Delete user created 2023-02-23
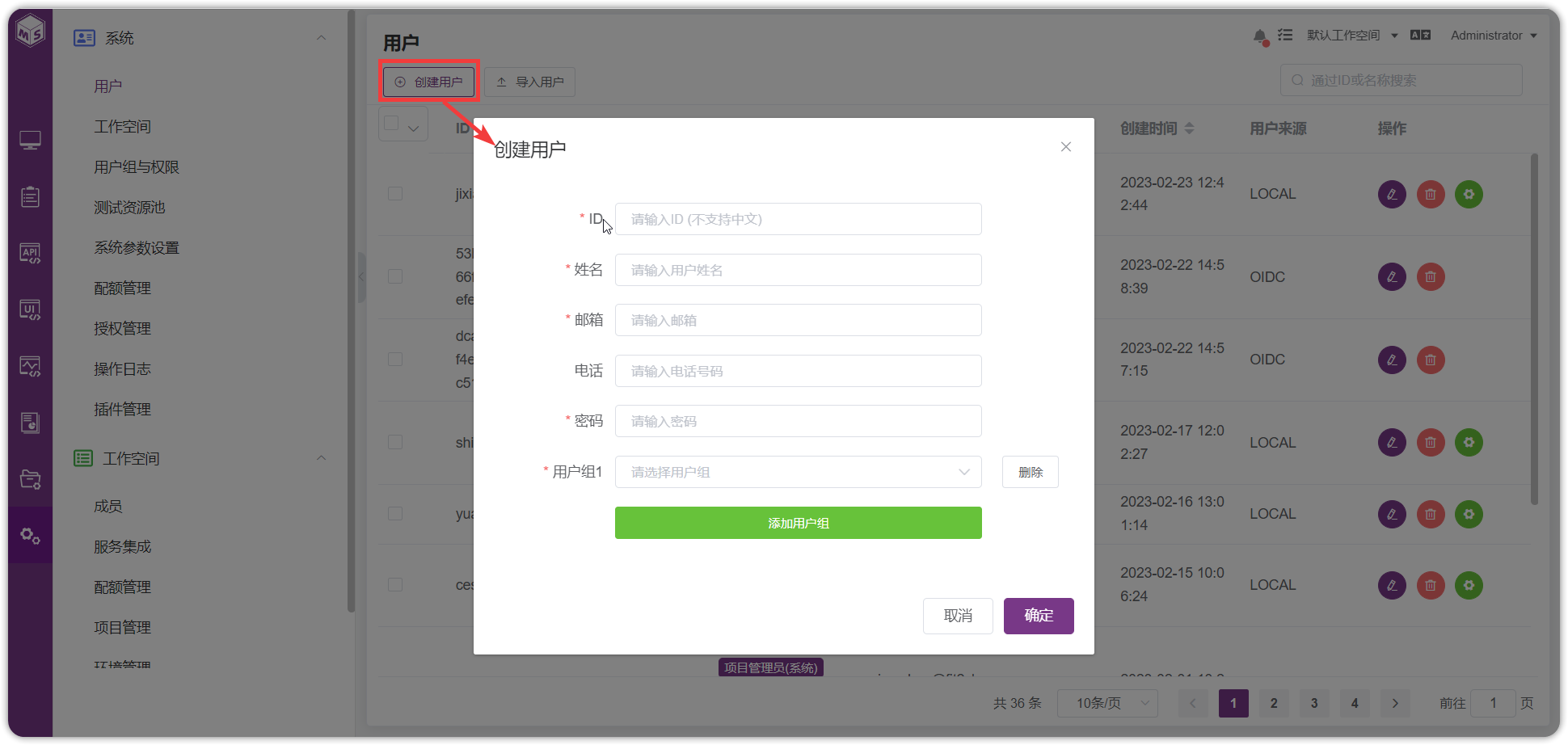 1431,194
